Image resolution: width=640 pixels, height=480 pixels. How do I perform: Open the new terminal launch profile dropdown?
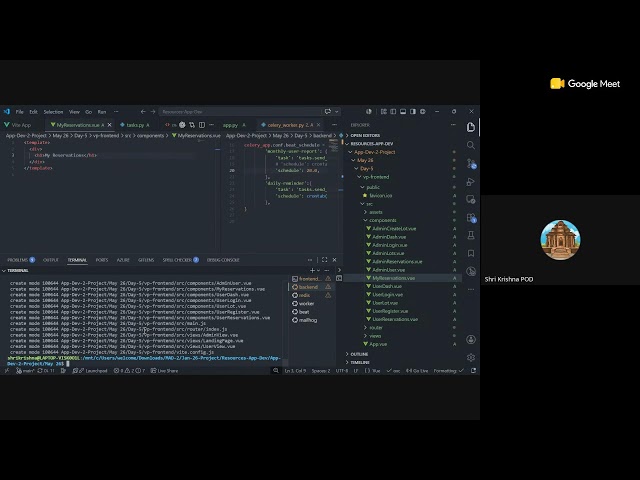click(x=319, y=270)
